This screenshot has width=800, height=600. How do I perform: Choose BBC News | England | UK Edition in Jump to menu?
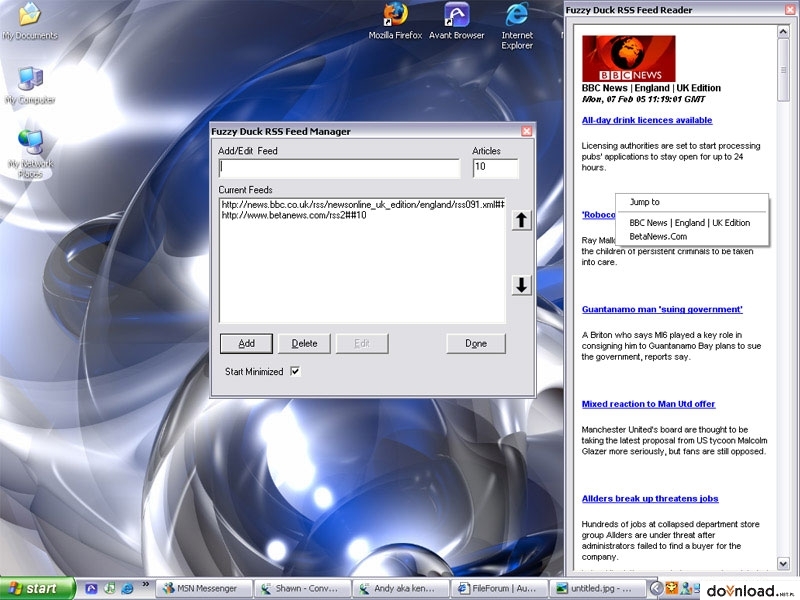pyautogui.click(x=690, y=223)
